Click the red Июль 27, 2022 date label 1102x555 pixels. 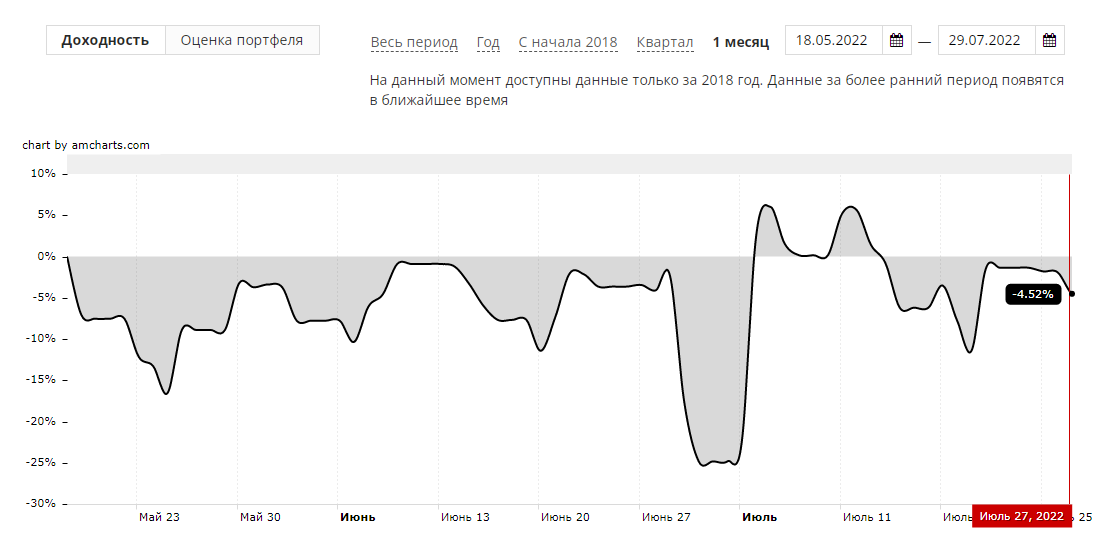(1021, 516)
